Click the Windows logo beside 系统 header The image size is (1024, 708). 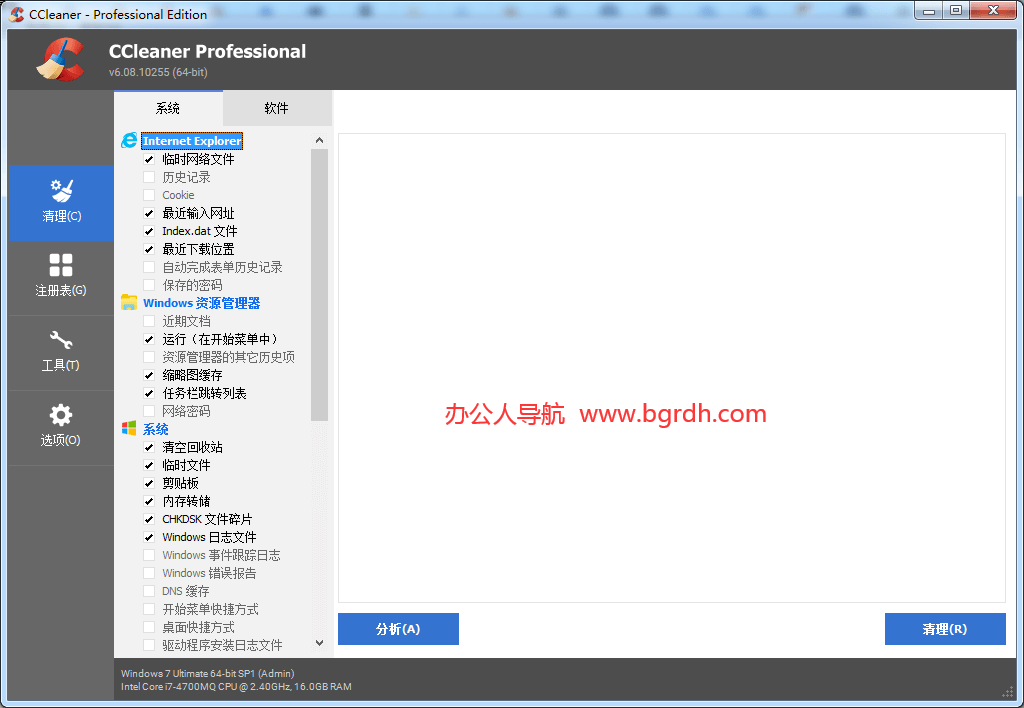pyautogui.click(x=129, y=428)
